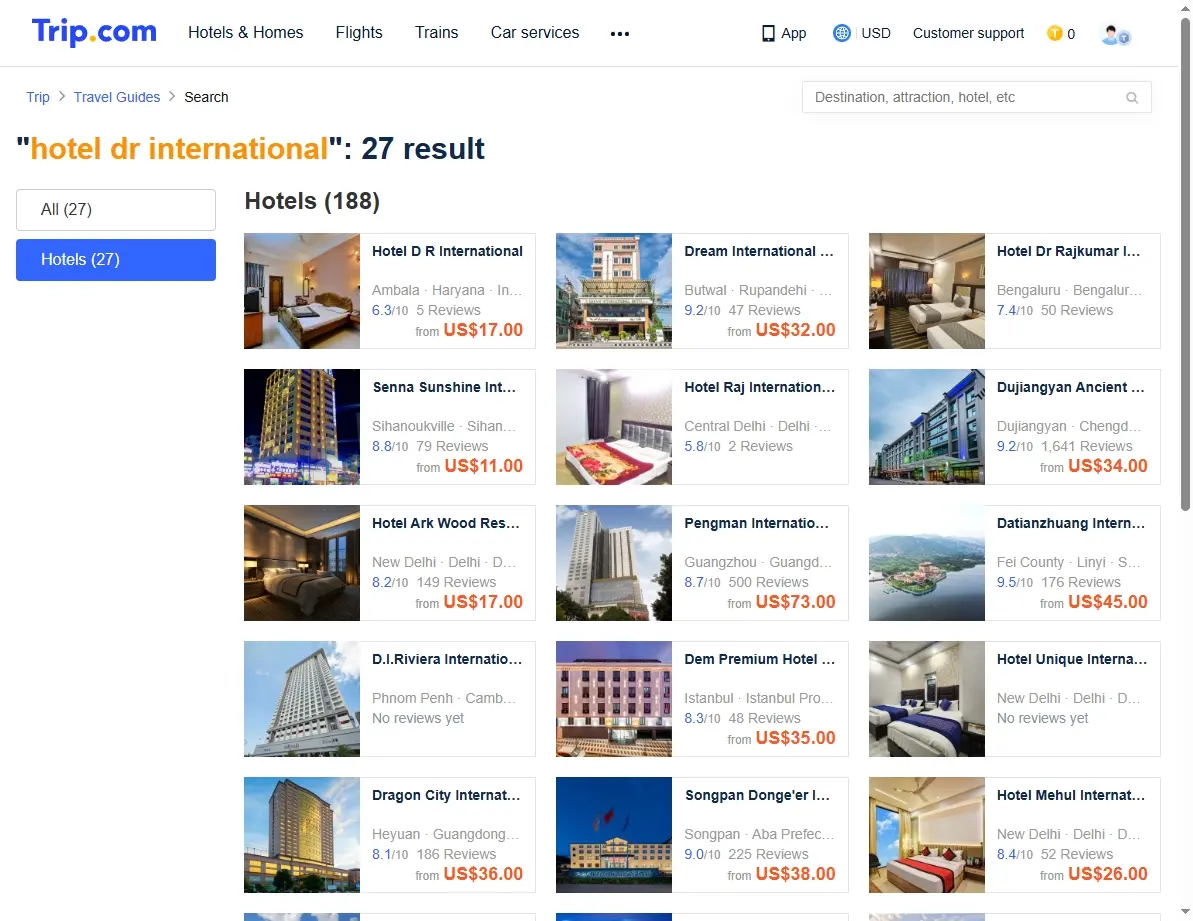
Task: Open the user profile avatar icon
Action: point(1115,34)
